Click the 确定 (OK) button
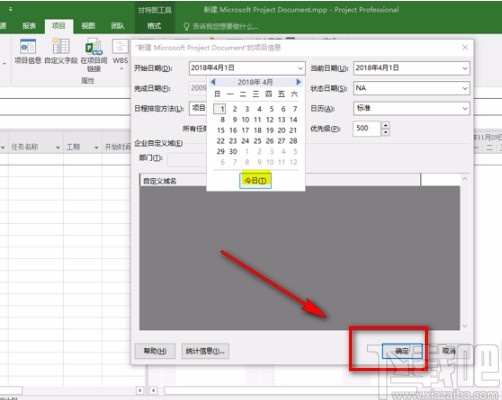Image resolution: width=502 pixels, height=400 pixels. click(x=402, y=351)
